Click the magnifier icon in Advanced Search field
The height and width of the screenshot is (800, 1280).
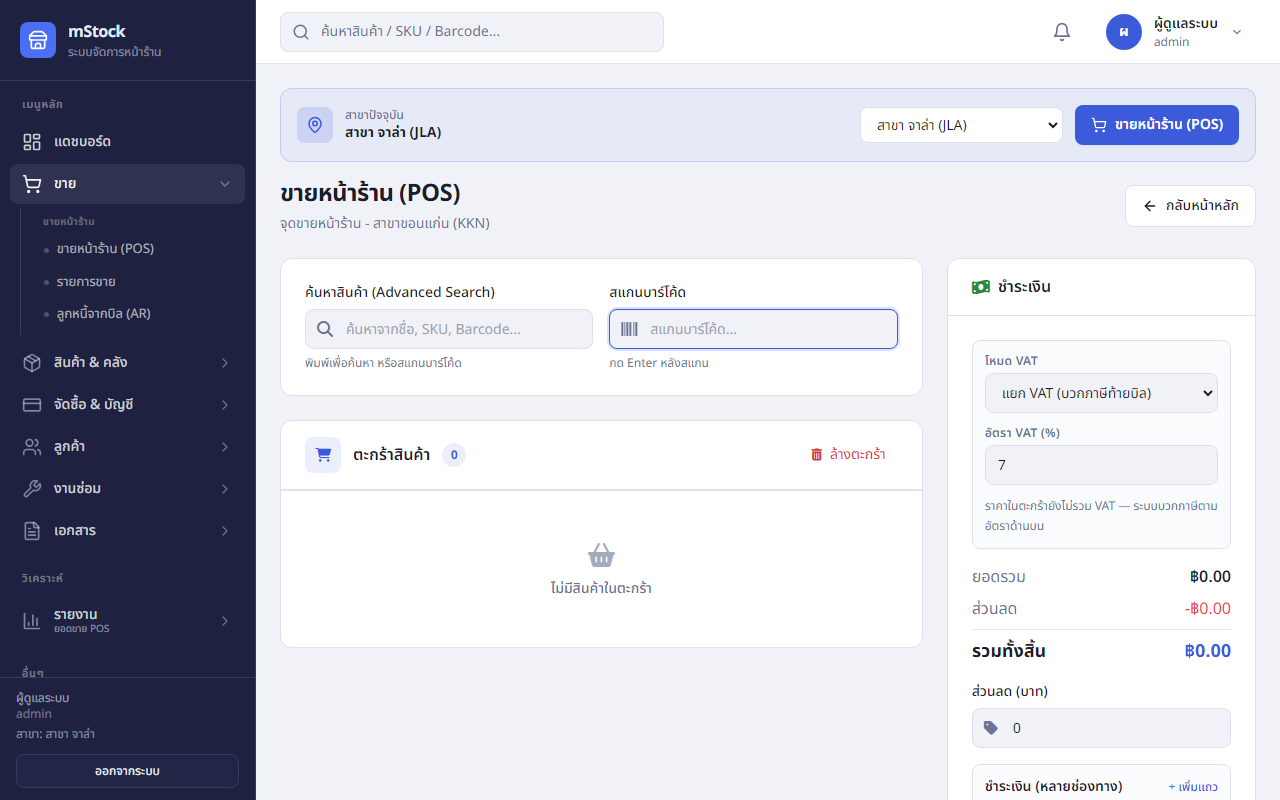click(x=325, y=329)
